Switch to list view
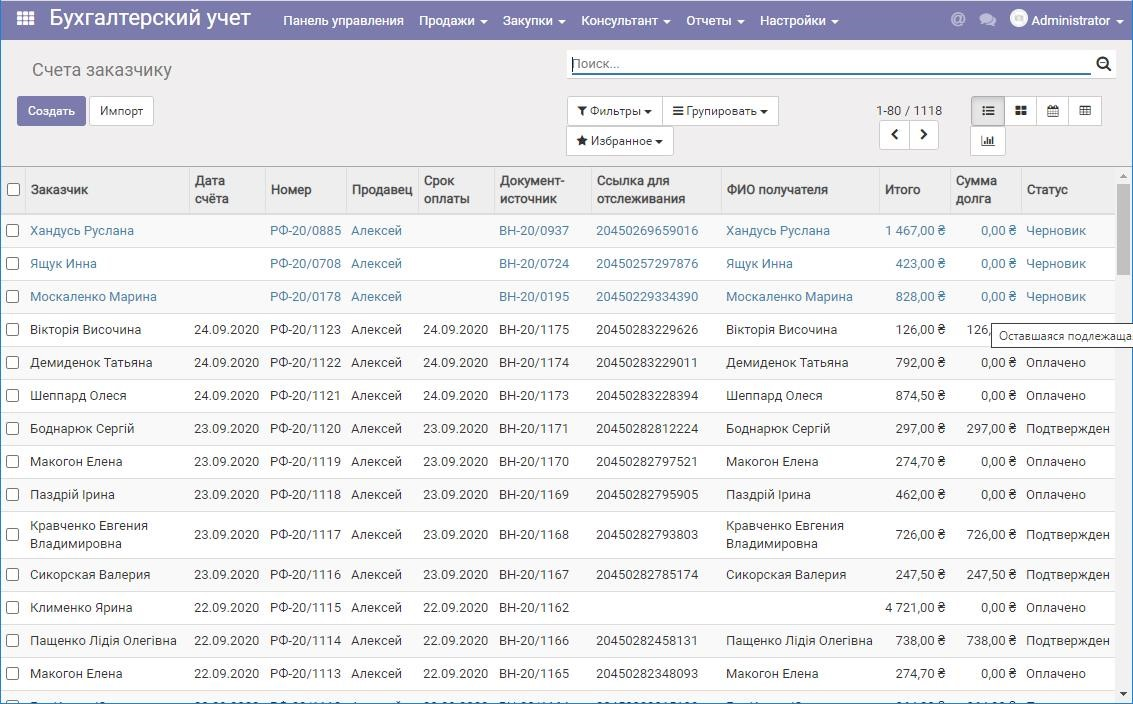The height and width of the screenshot is (704, 1133). point(988,111)
